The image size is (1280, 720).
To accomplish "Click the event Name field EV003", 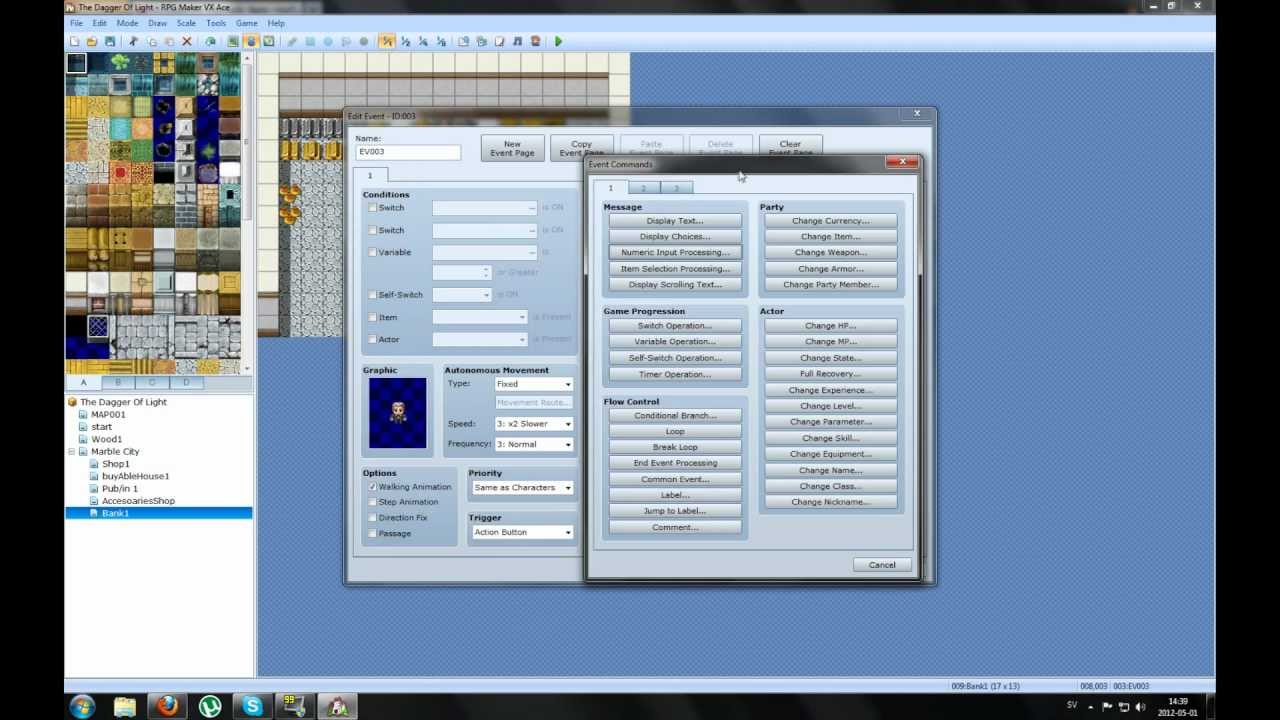I will [x=408, y=152].
